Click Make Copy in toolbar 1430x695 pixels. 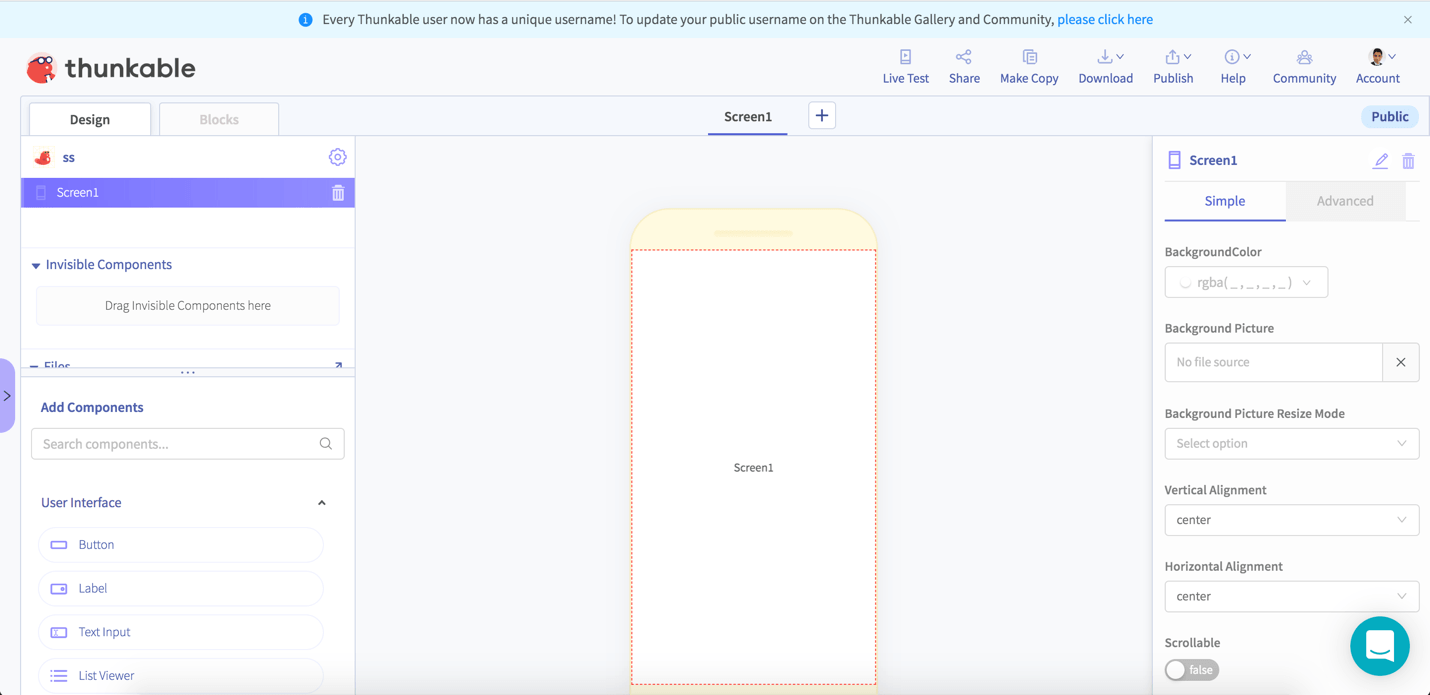click(1028, 66)
